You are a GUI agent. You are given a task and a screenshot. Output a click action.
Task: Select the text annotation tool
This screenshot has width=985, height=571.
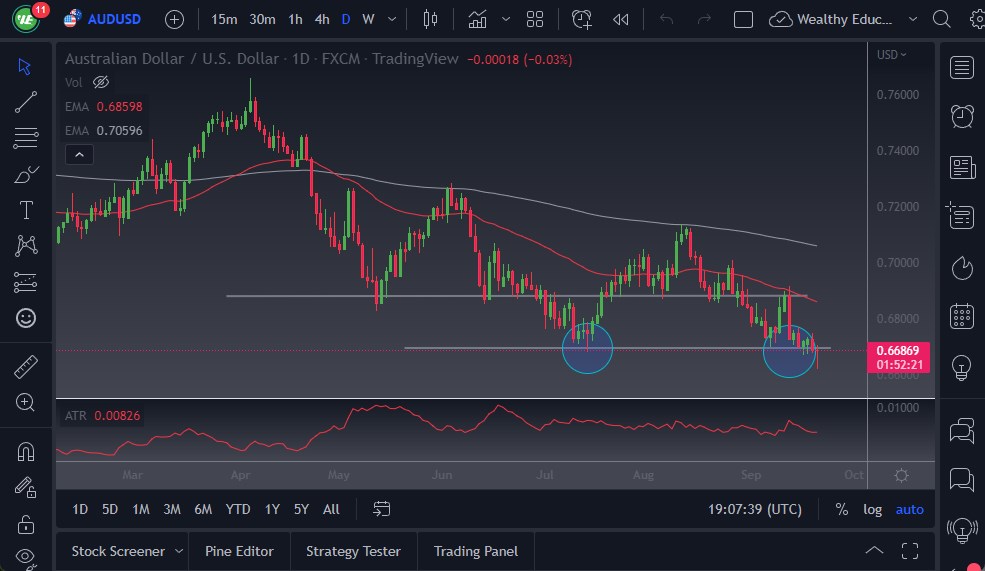tap(27, 210)
